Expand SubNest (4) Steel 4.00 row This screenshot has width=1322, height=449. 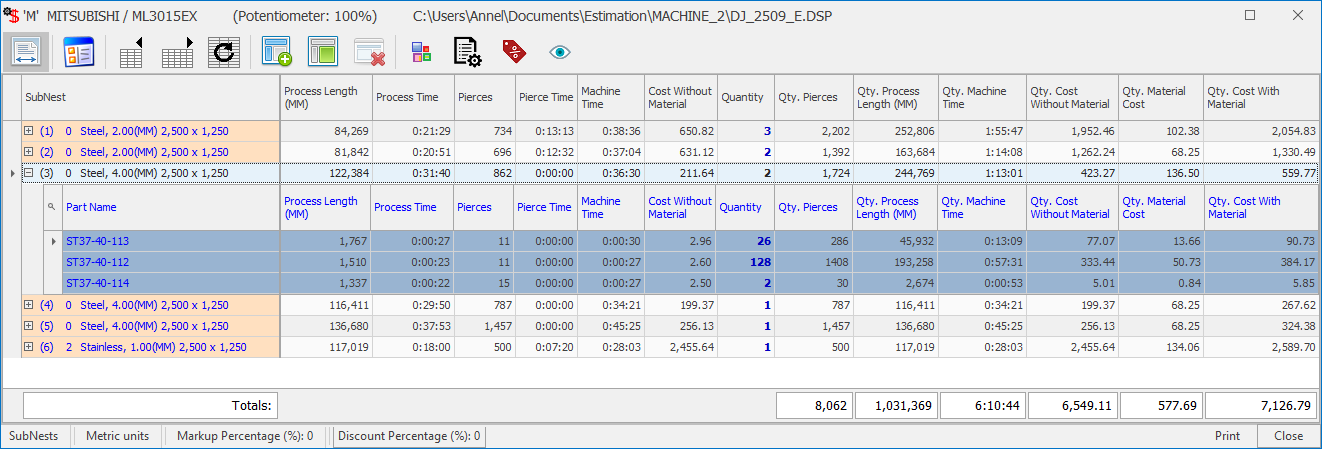tap(28, 305)
